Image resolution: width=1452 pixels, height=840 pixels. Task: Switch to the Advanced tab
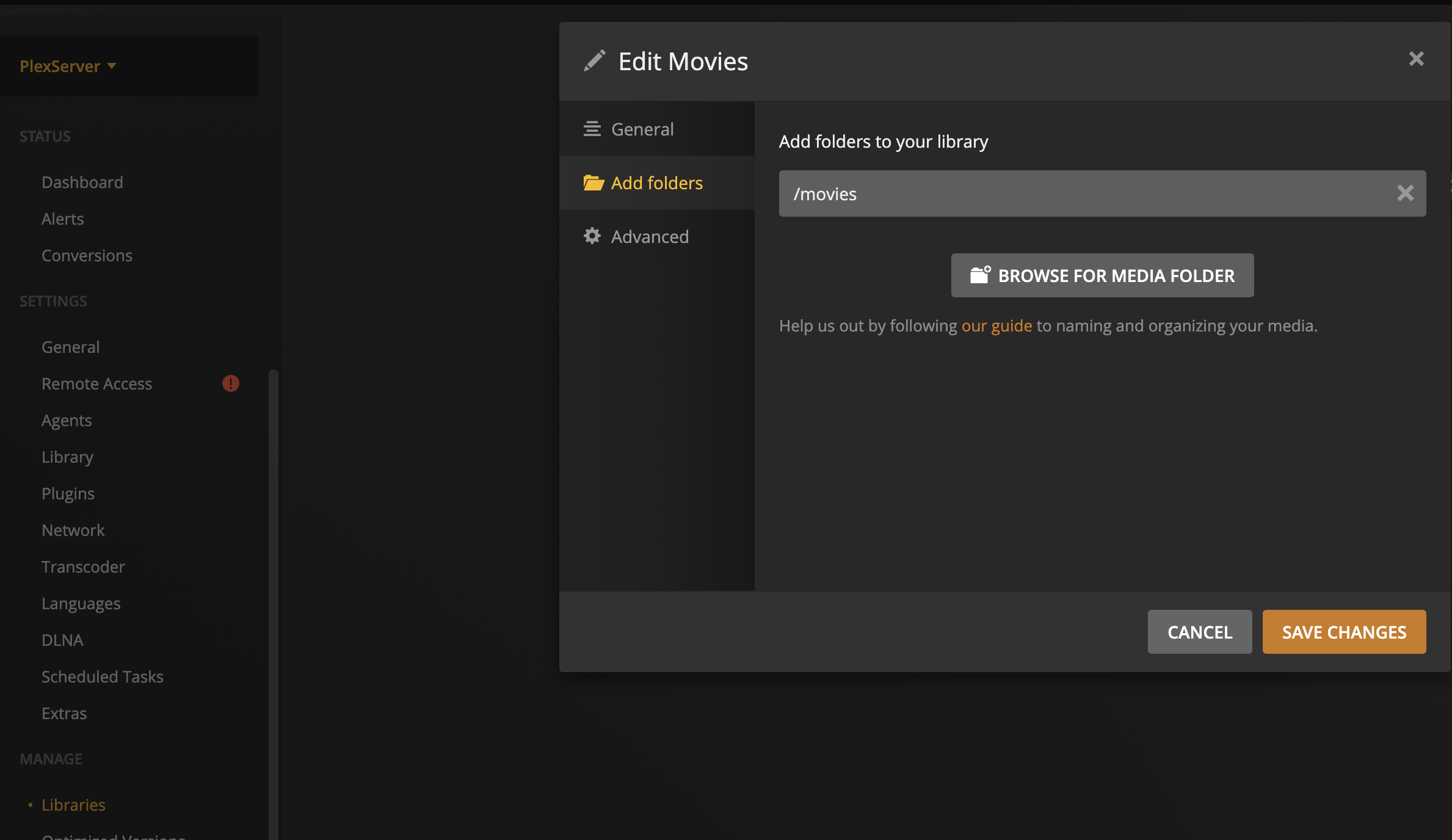(x=650, y=236)
